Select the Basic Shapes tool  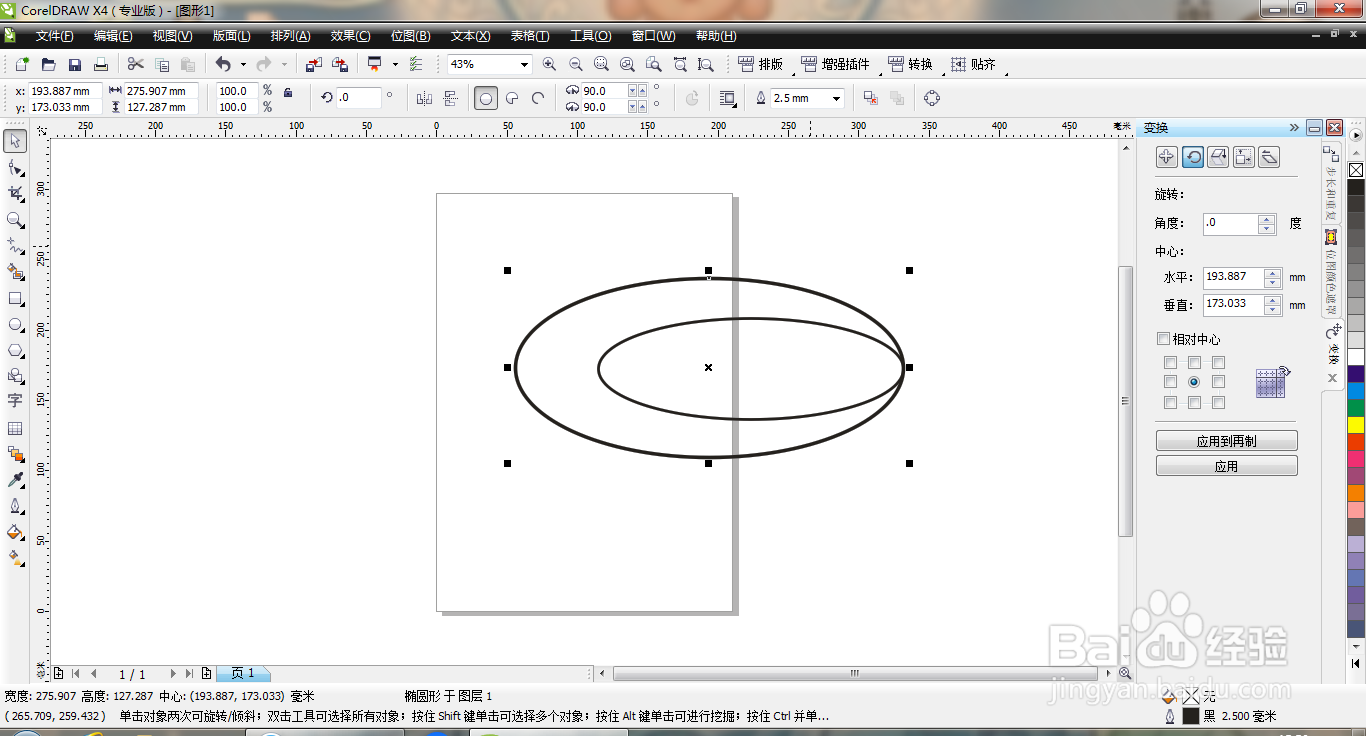point(15,376)
